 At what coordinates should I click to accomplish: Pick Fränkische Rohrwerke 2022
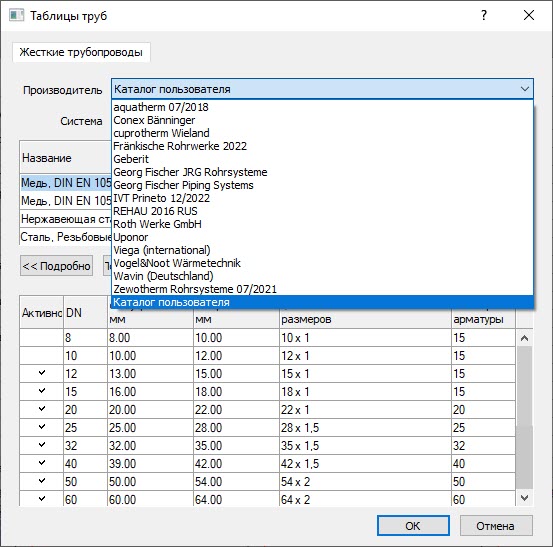coord(322,146)
